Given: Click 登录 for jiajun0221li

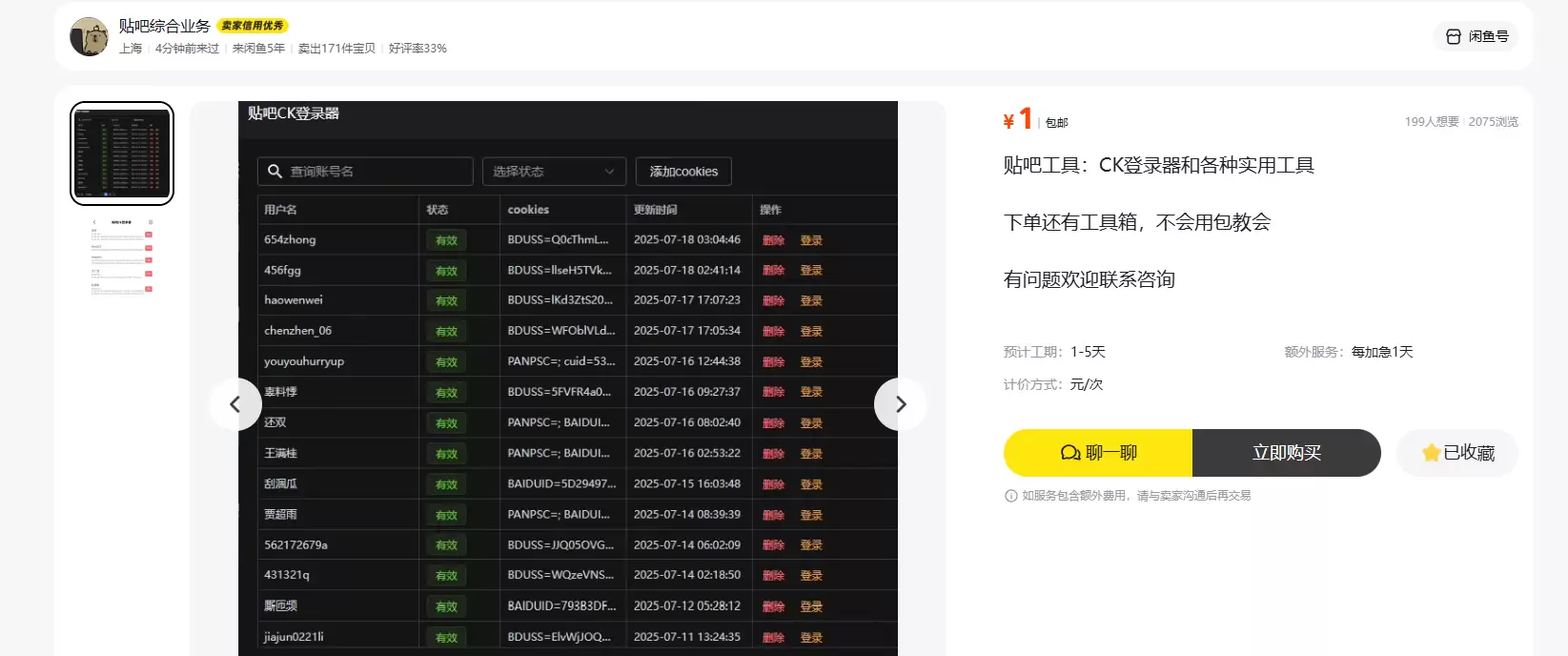Looking at the screenshot, I should coord(811,638).
